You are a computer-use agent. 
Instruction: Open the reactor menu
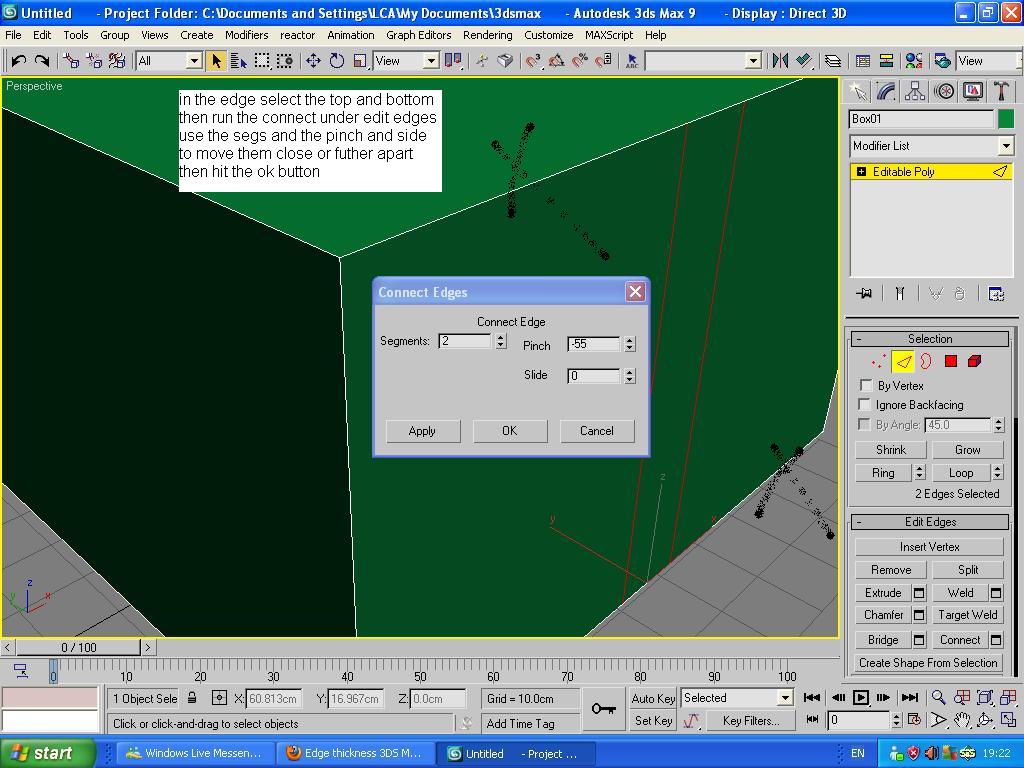(x=297, y=35)
